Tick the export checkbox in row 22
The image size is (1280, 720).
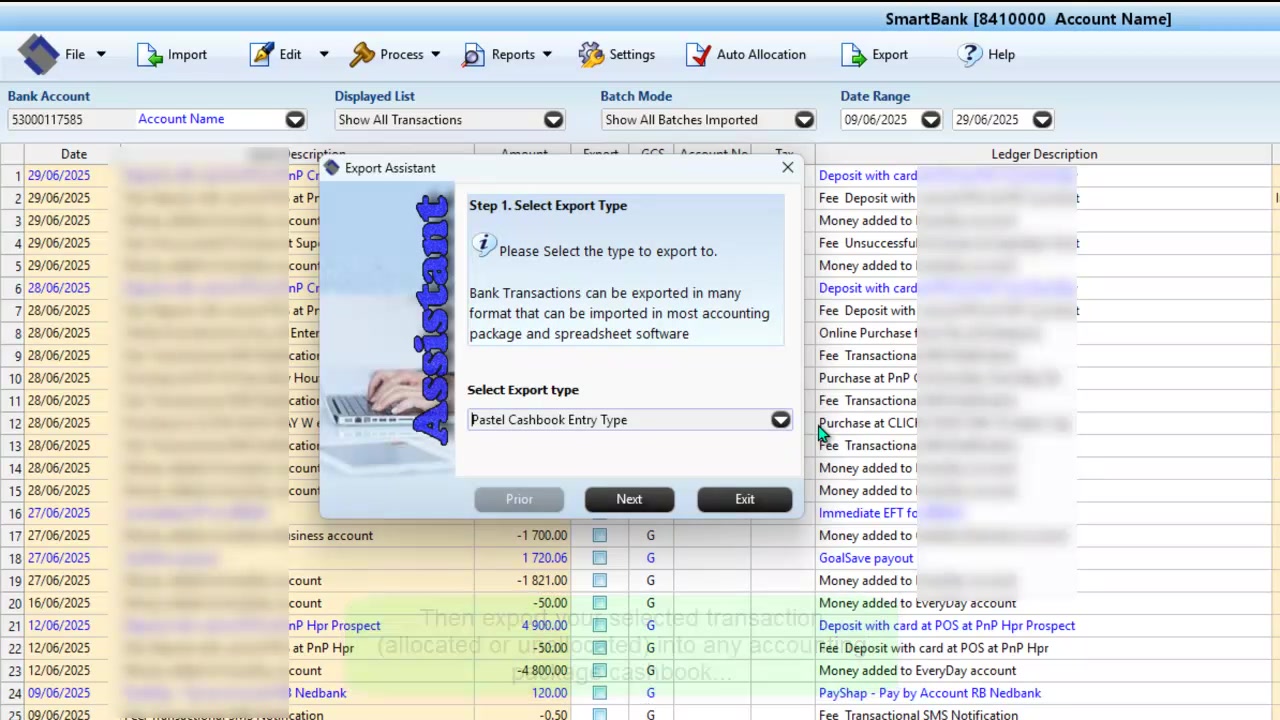[x=599, y=648]
